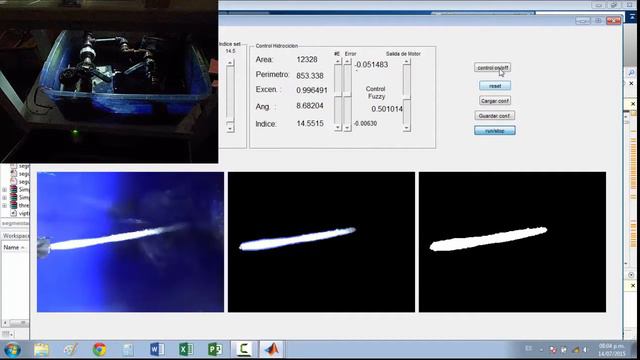
Task: Click the Area value 12328
Action: (307, 59)
